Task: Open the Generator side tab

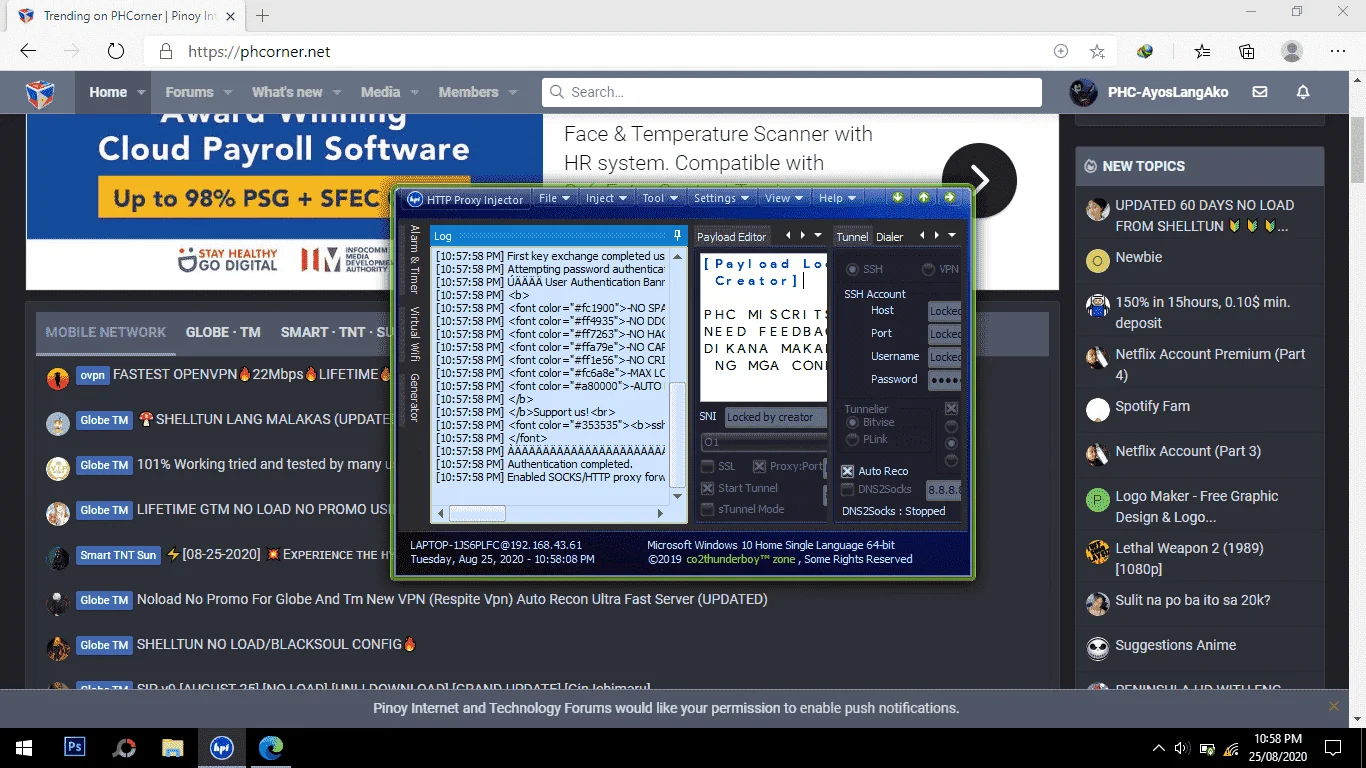Action: (415, 397)
